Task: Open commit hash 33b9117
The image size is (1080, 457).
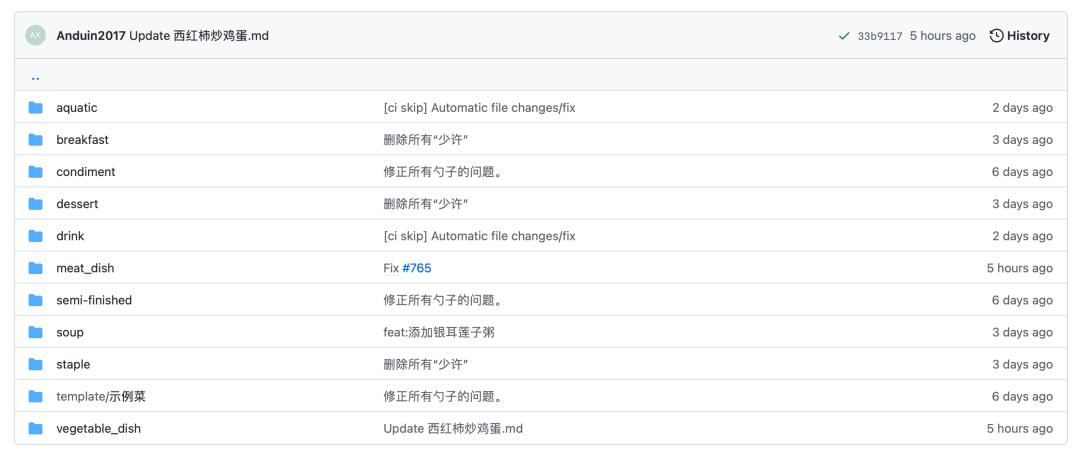Action: [880, 36]
